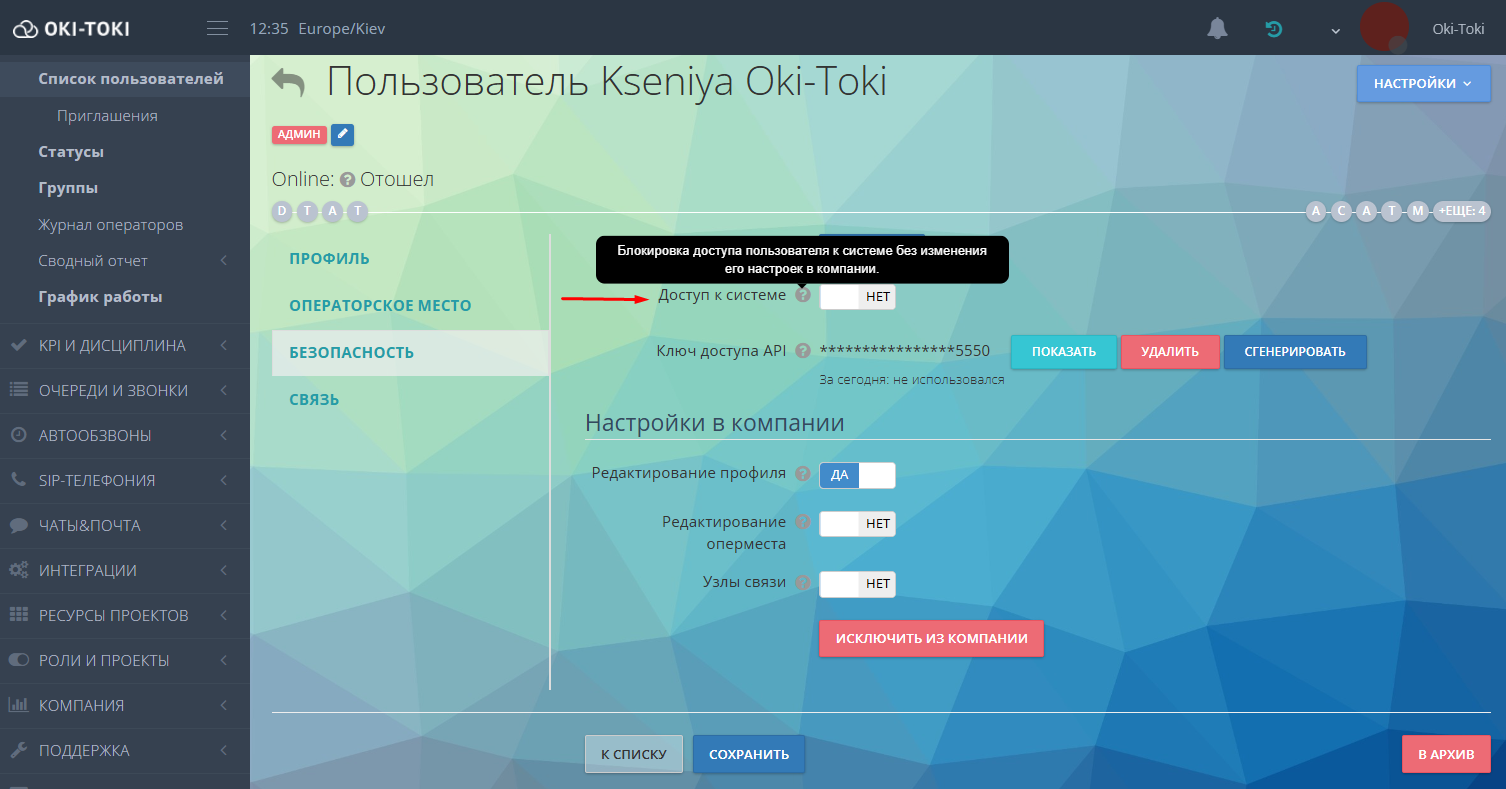Click help icon for Редактирование профиля
The height and width of the screenshot is (789, 1506).
coord(802,474)
